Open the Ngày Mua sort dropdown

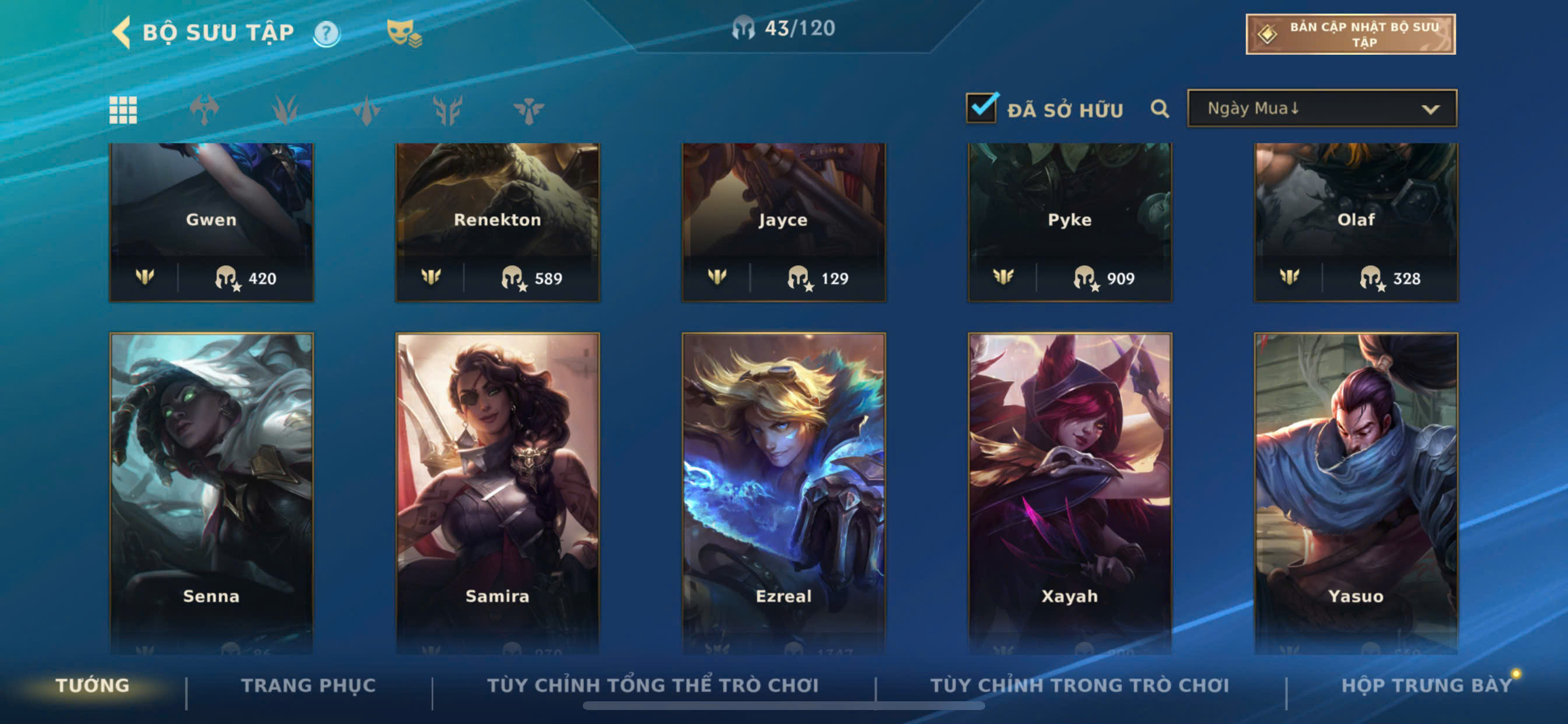[x=1322, y=108]
